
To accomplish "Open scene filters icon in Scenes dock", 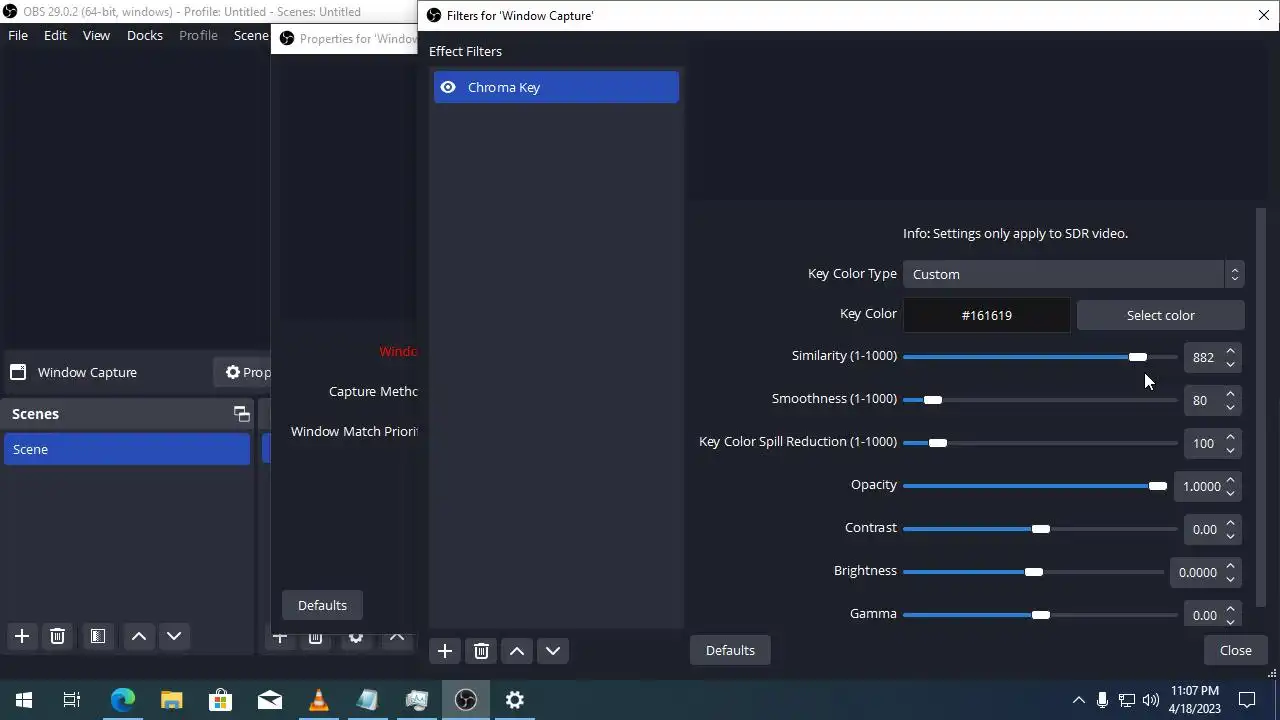I will coord(97,636).
